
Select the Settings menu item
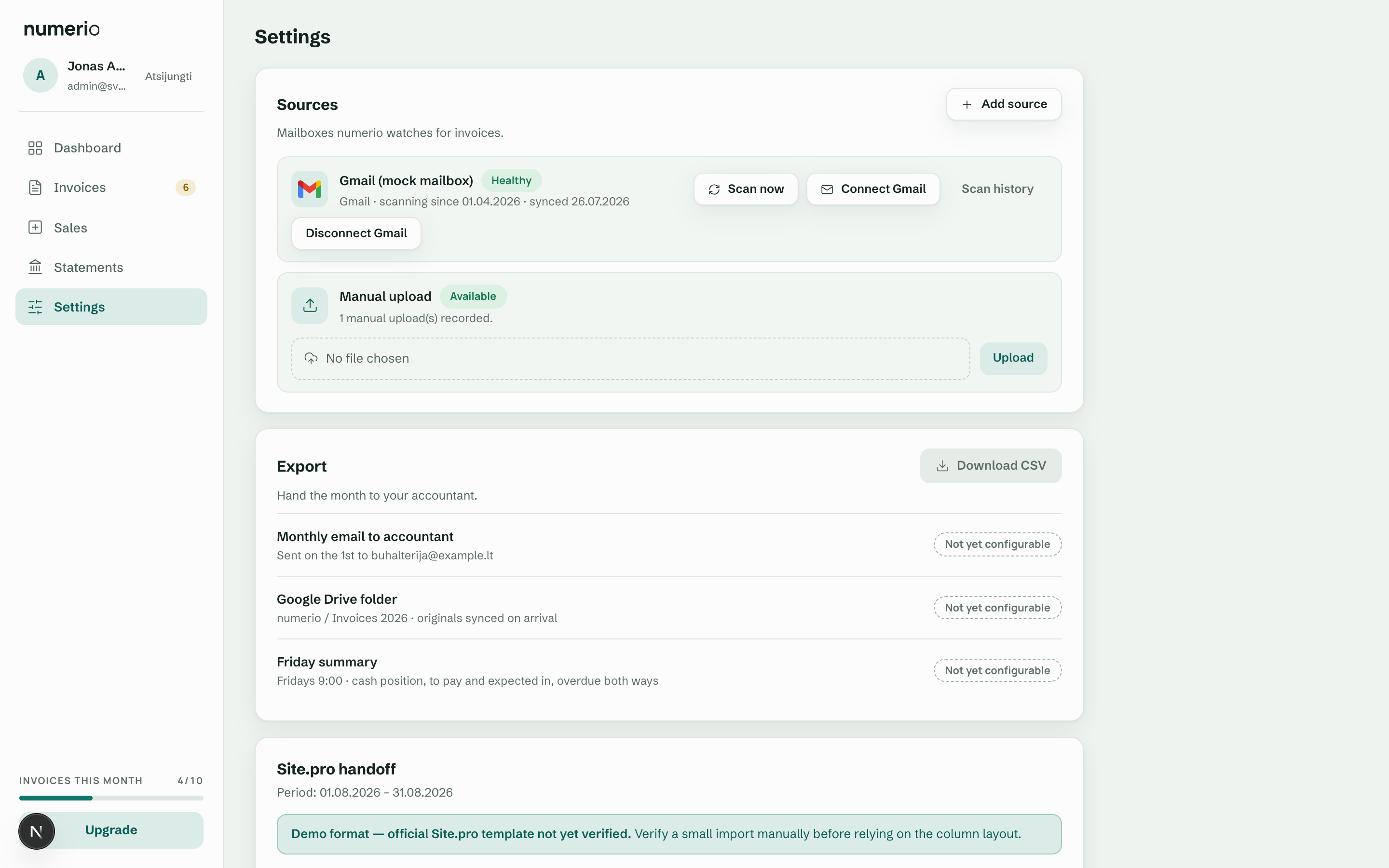(x=111, y=307)
